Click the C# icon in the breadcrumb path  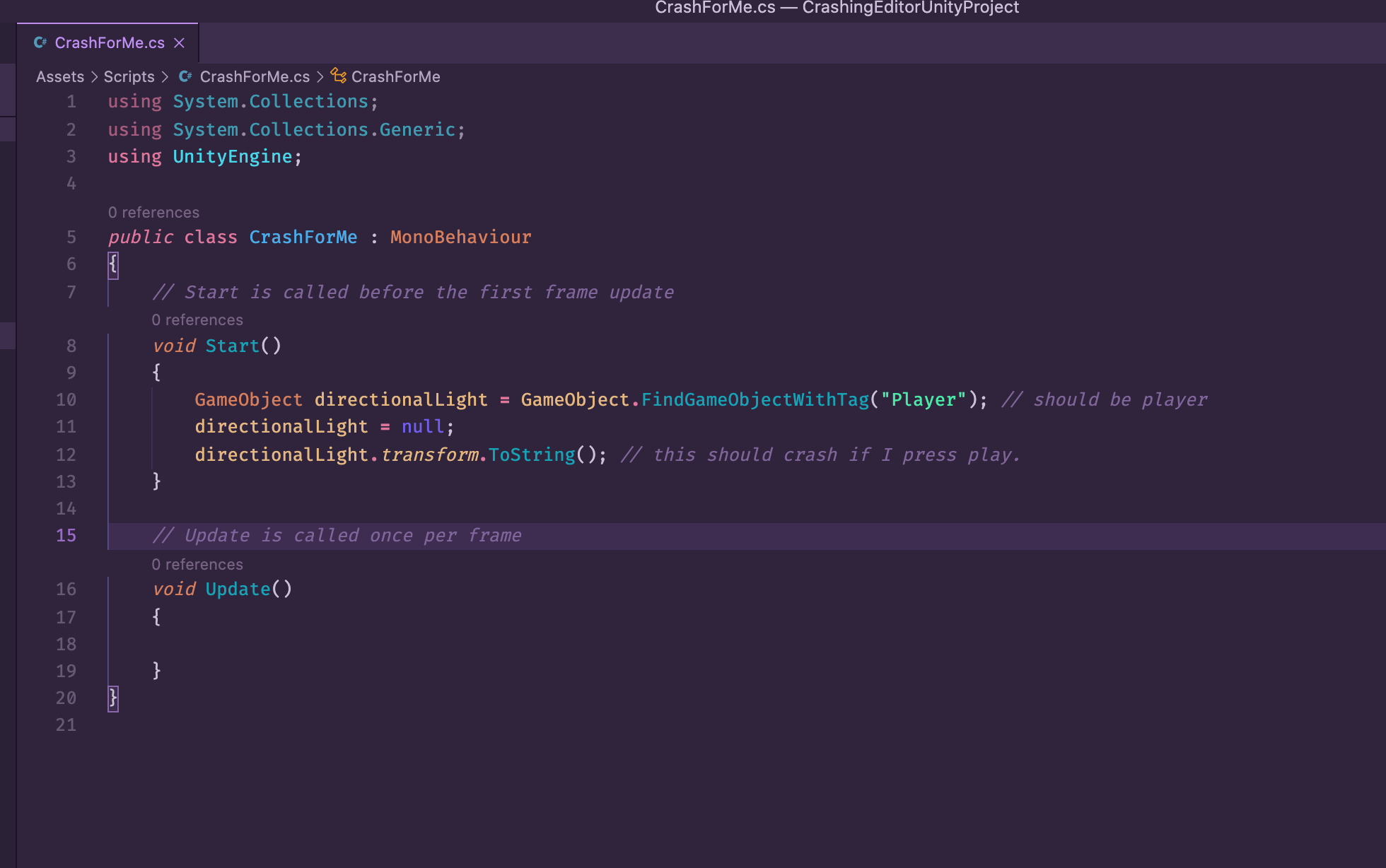point(185,76)
